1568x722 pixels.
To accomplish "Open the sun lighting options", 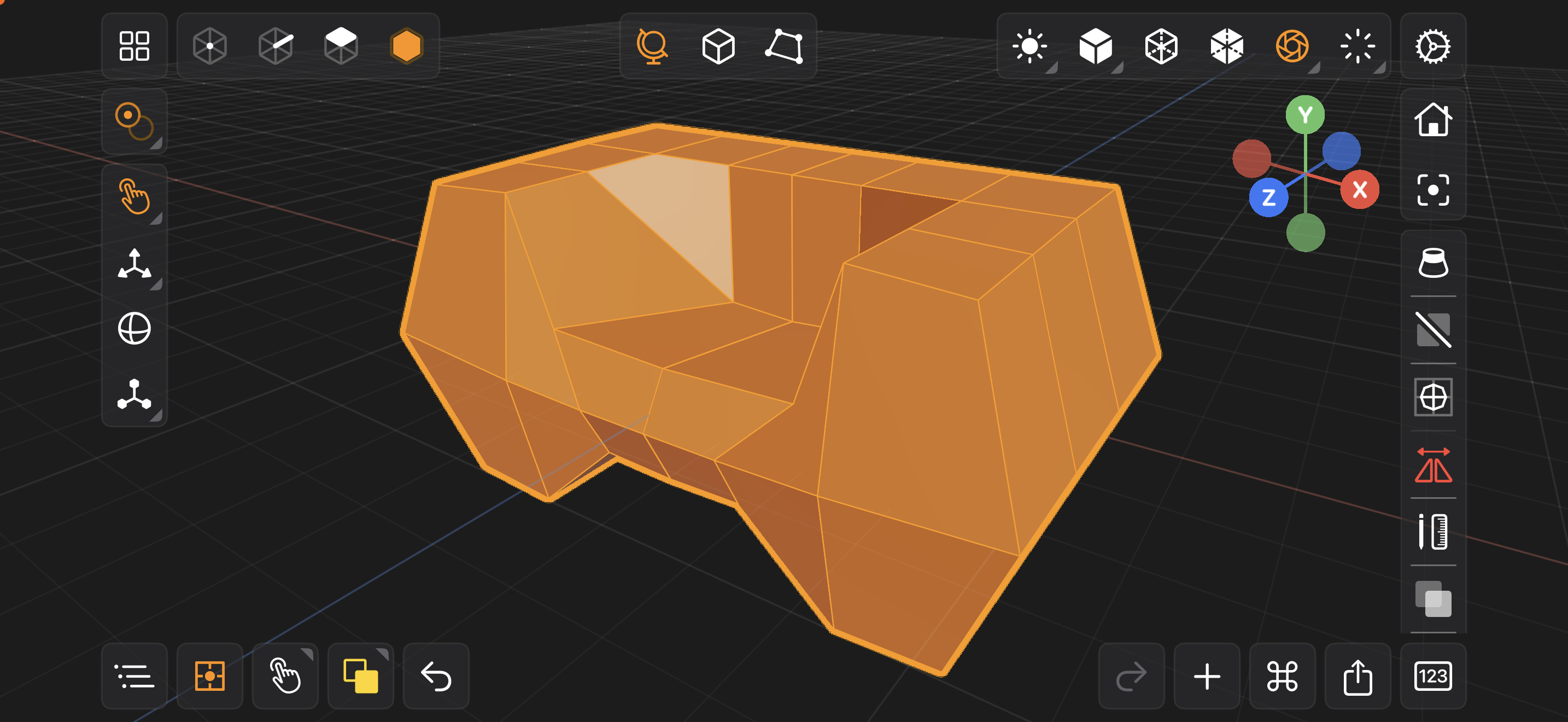I will (x=1030, y=46).
